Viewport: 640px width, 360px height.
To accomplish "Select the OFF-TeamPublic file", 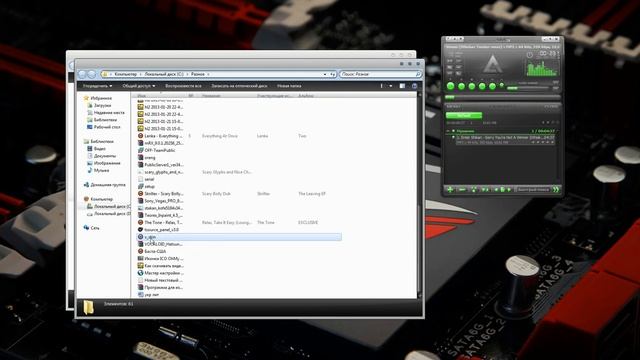I will [157, 150].
